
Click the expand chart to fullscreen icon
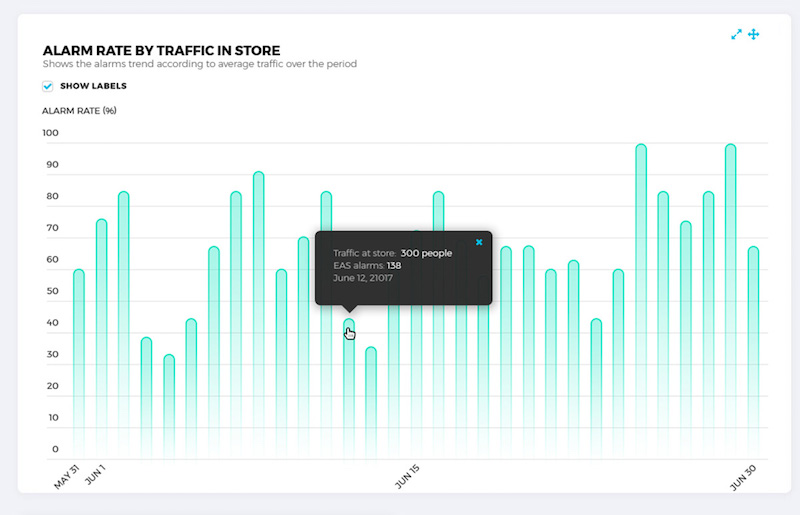point(736,34)
